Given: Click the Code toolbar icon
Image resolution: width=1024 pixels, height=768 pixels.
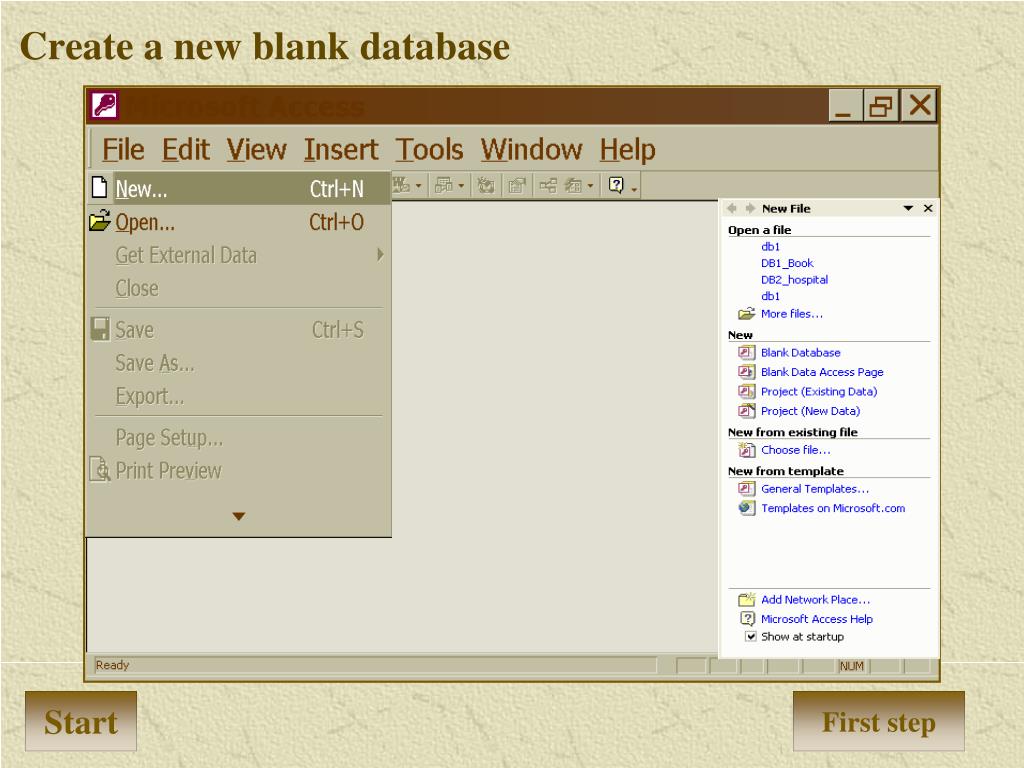Looking at the screenshot, I should pos(485,185).
